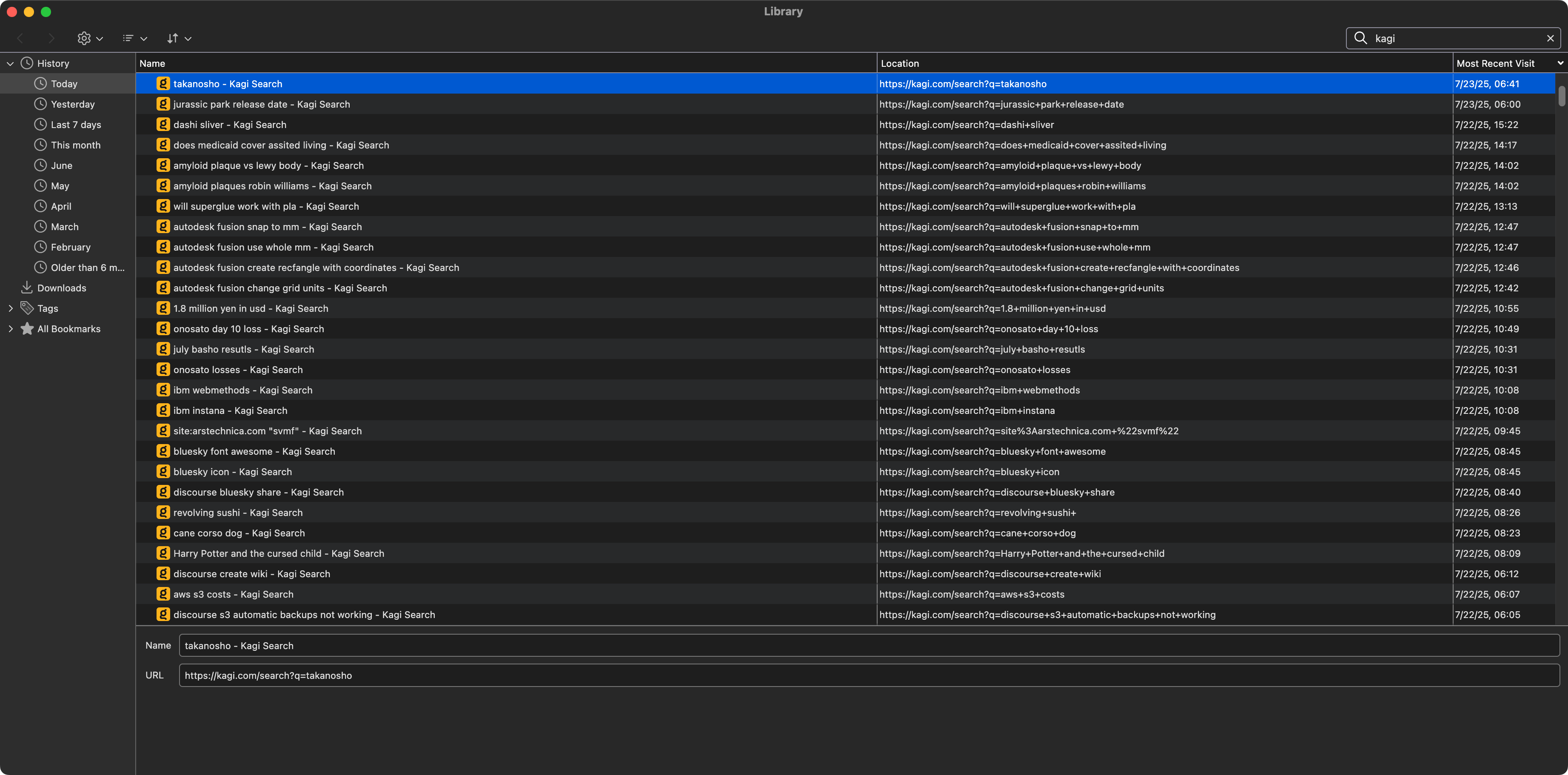Collapse the History tree section
The height and width of the screenshot is (775, 1568).
point(10,63)
